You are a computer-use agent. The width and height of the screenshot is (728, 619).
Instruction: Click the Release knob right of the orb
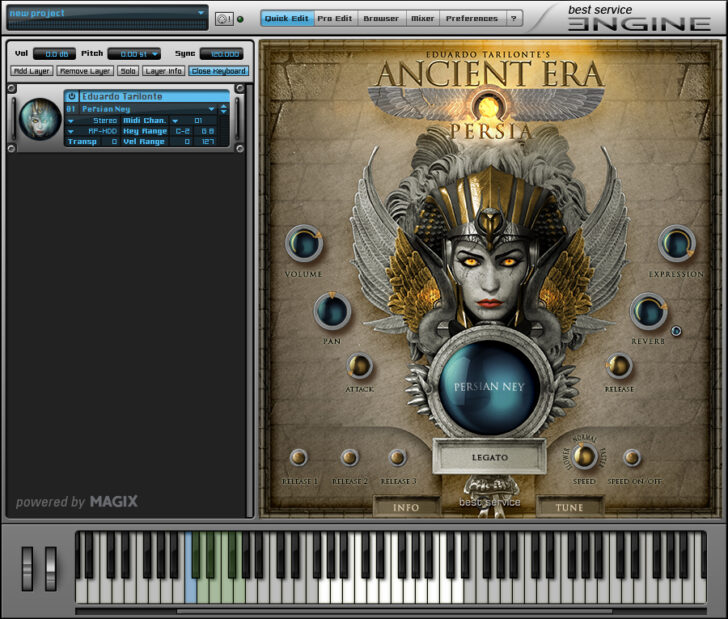coord(619,366)
